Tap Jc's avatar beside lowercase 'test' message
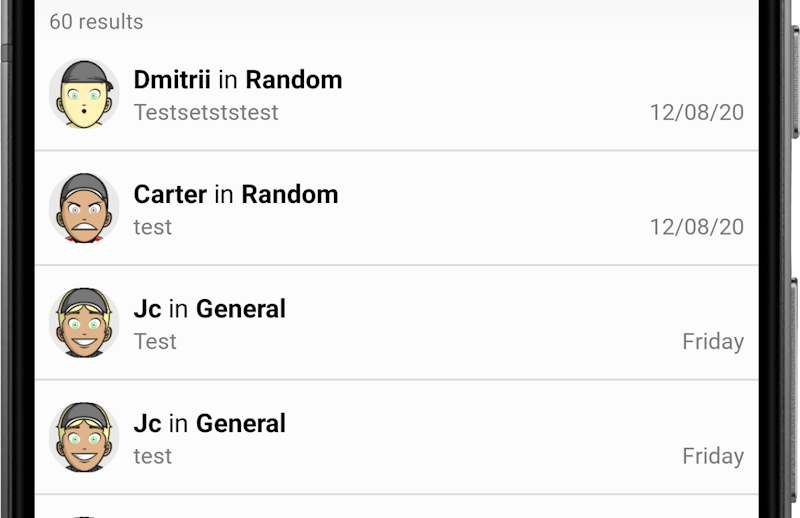This screenshot has height=518, width=800. click(x=84, y=437)
